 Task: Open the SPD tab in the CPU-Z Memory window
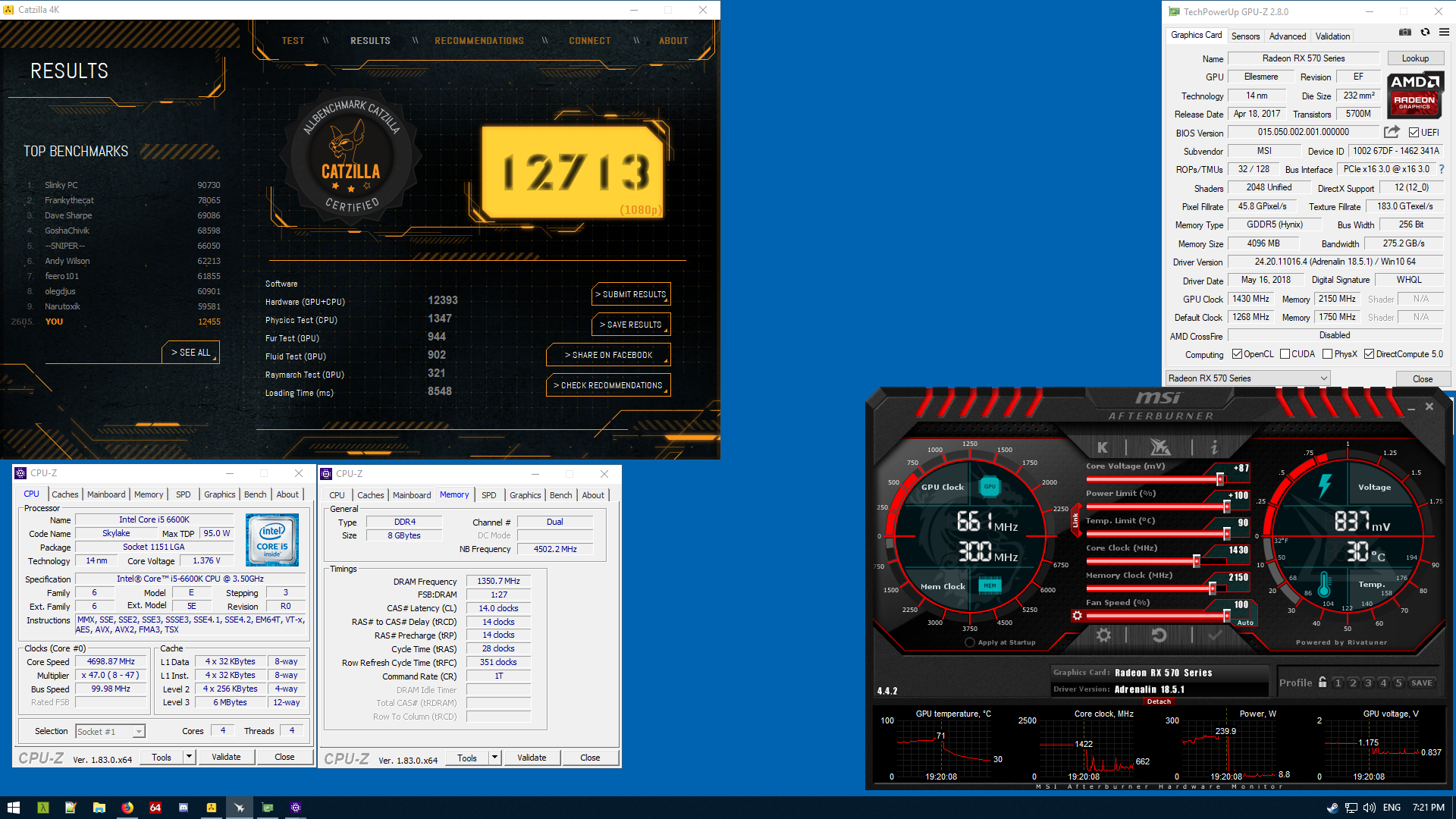click(x=489, y=495)
